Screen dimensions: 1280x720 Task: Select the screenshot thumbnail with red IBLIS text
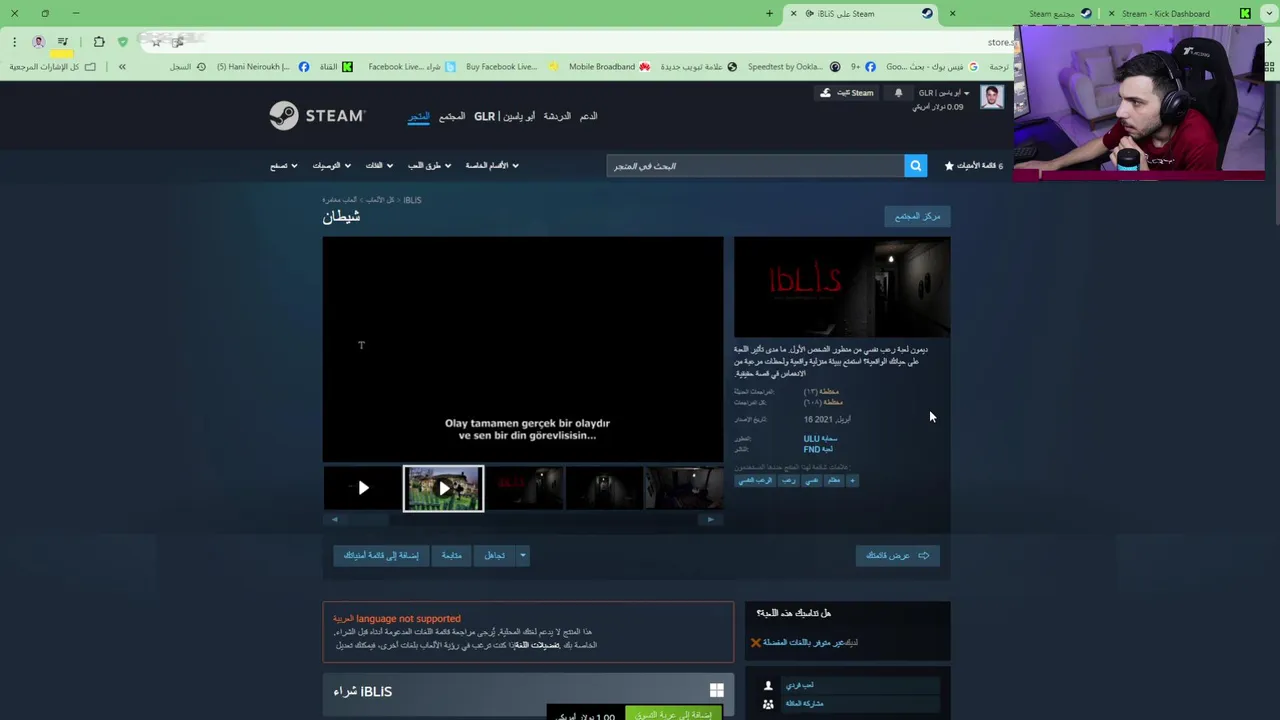pyautogui.click(x=524, y=488)
